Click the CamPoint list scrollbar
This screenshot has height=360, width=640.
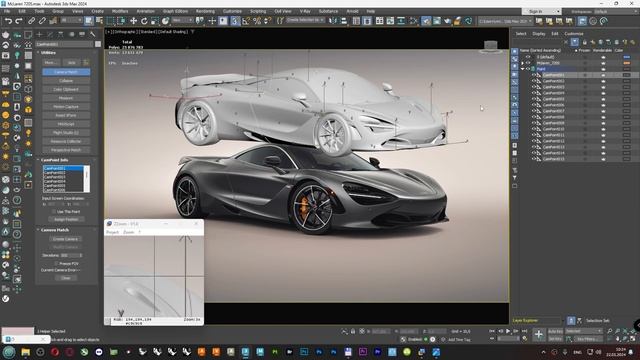pos(87,178)
